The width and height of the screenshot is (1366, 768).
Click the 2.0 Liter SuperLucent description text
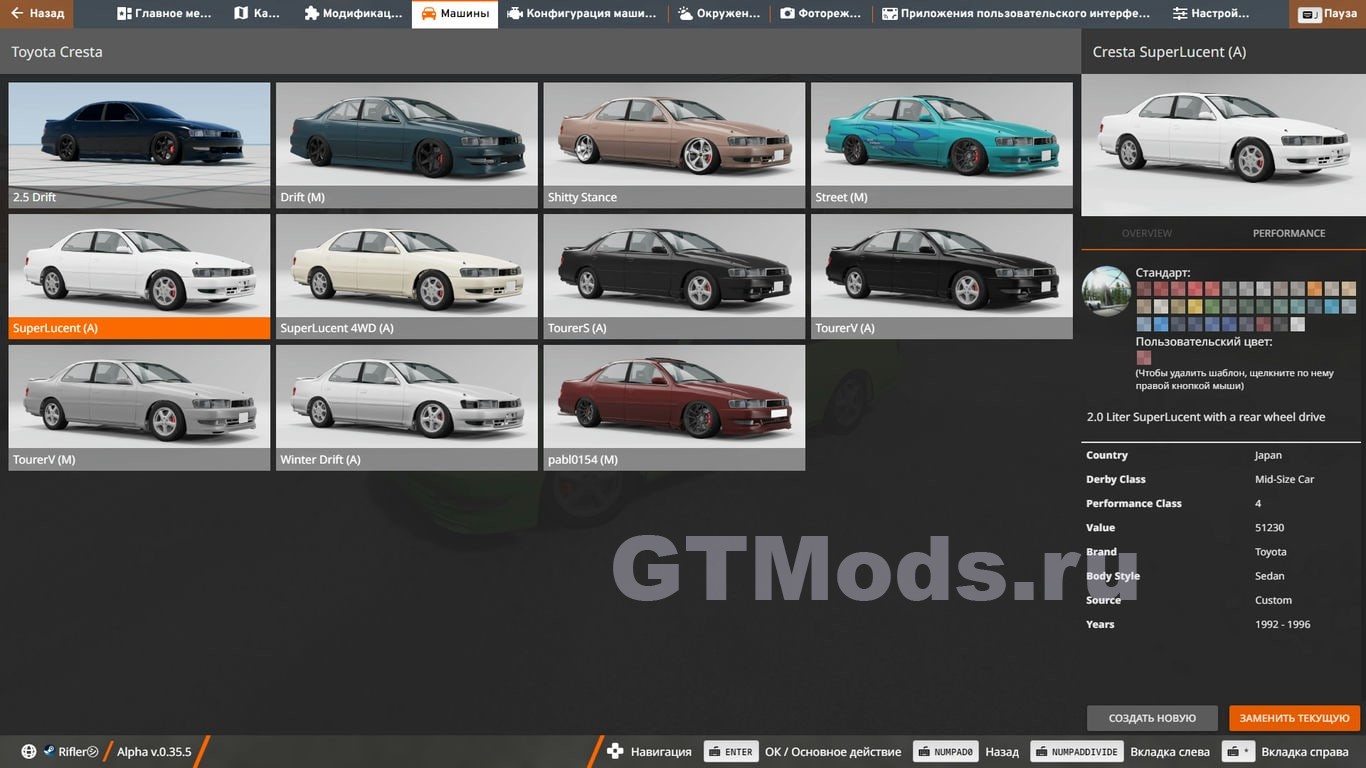coord(1206,417)
